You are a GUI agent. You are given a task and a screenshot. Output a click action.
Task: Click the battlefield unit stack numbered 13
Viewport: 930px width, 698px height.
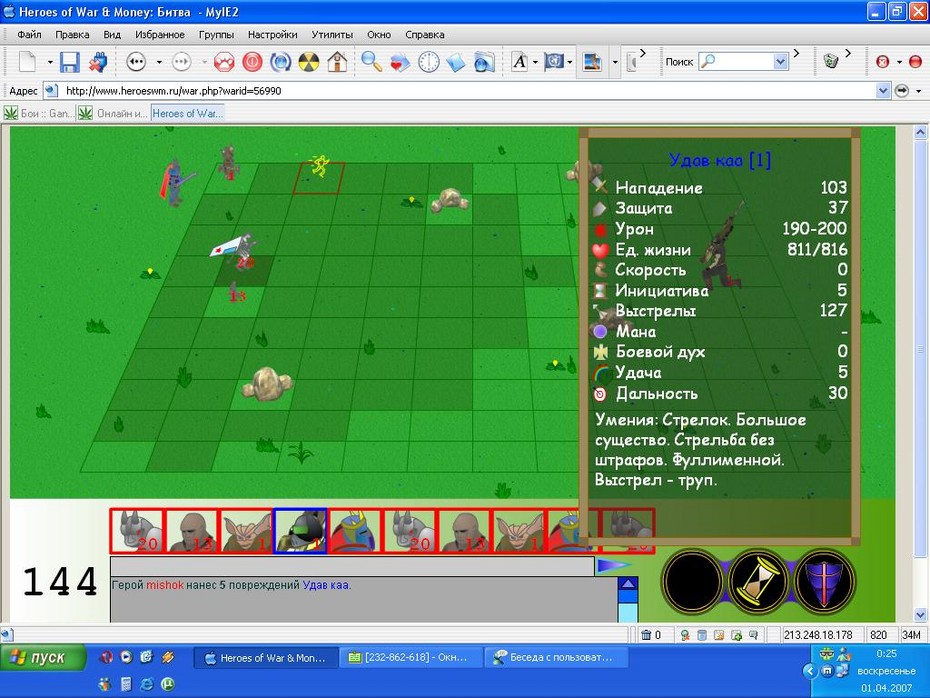click(x=236, y=294)
